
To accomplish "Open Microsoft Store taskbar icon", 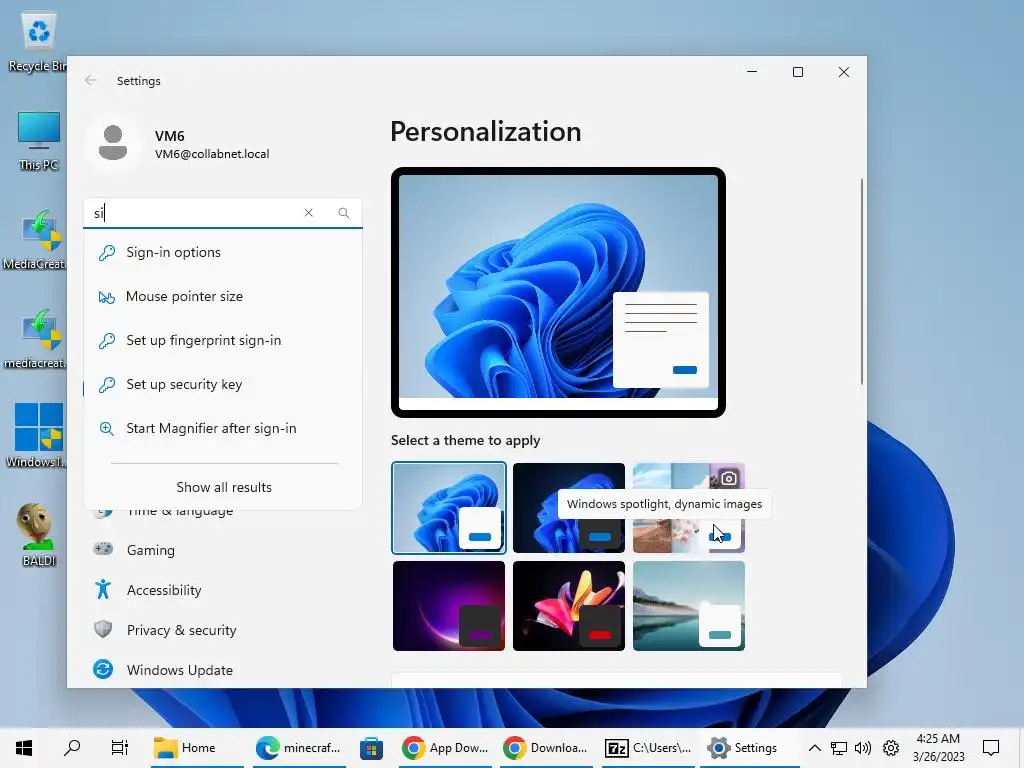I will pos(371,748).
